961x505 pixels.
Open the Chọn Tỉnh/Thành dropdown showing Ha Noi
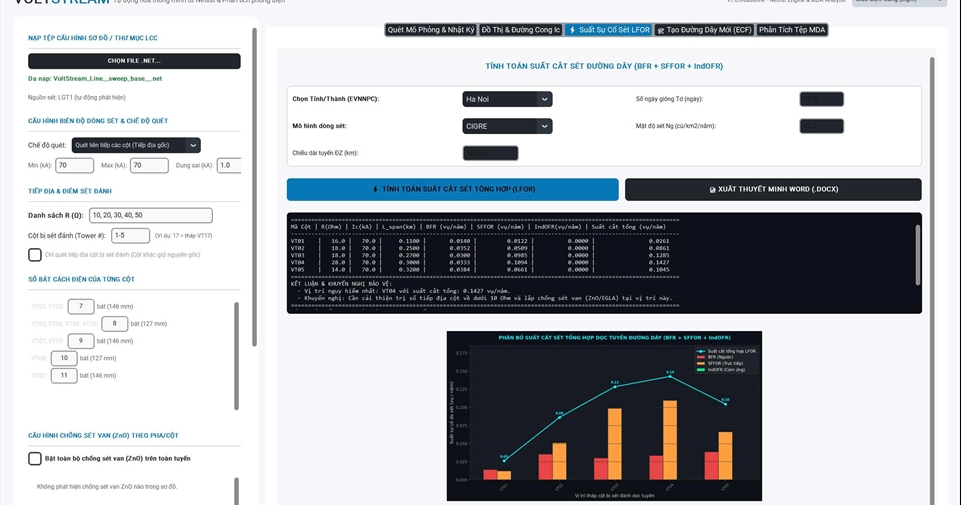[x=507, y=99]
